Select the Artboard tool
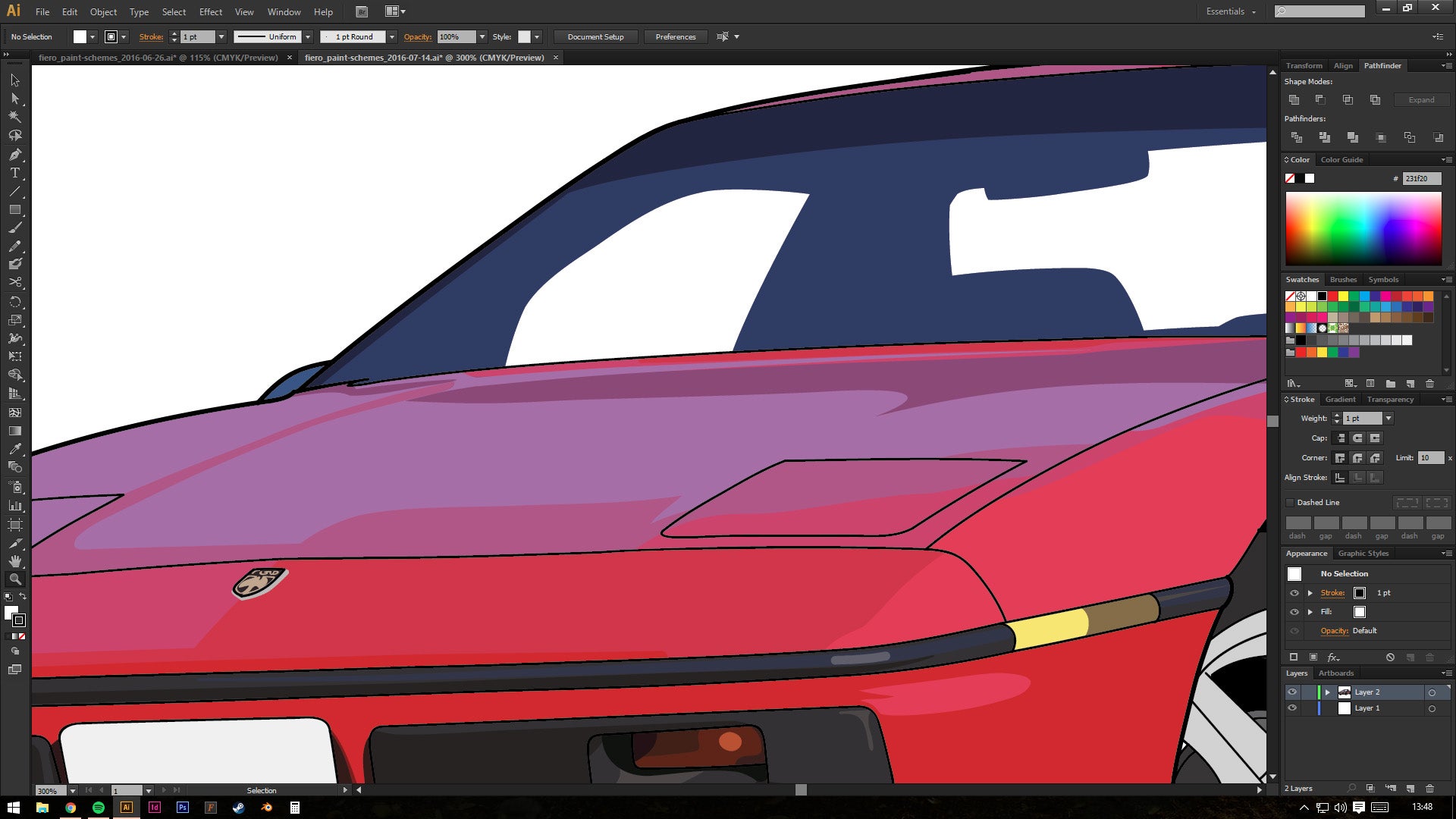1456x819 pixels. (15, 524)
